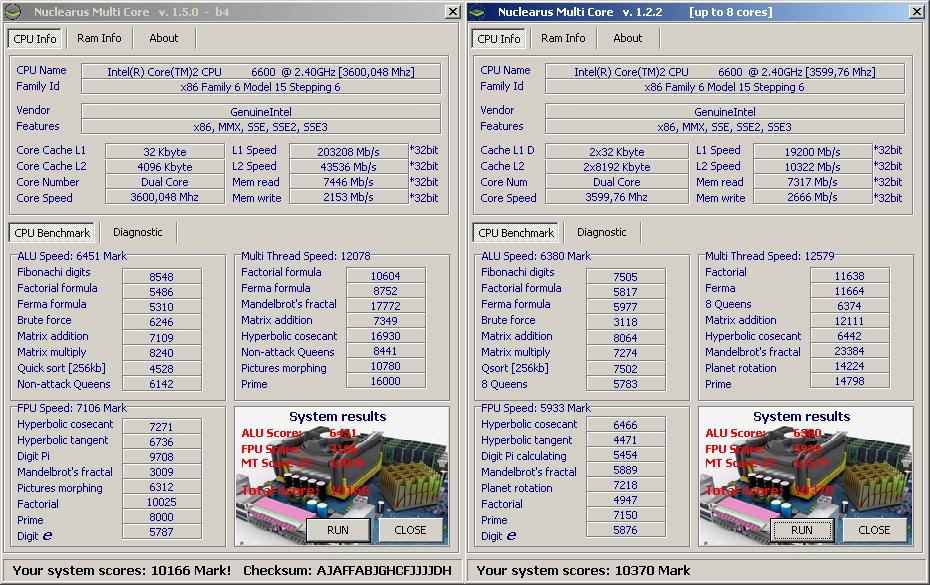Click Qsort [256kb] score "7502"
This screenshot has height=585, width=930.
626,368
